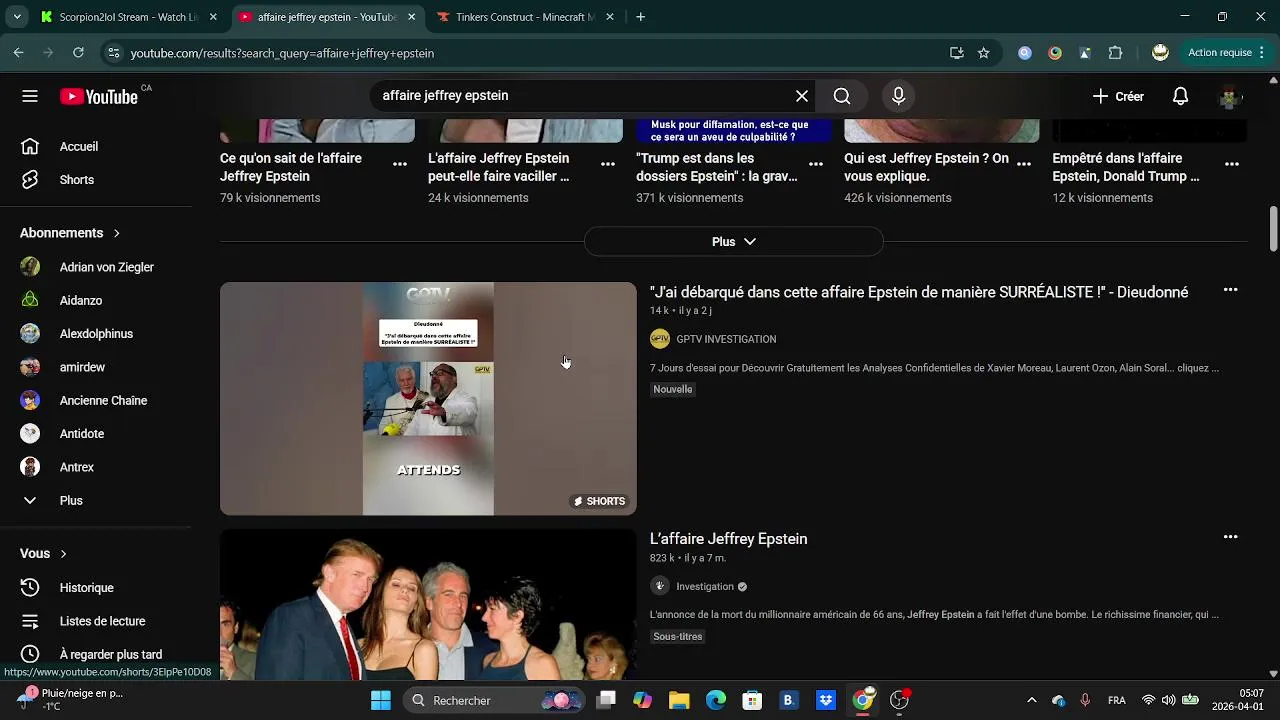Open File Explorer from the taskbar
The height and width of the screenshot is (720, 1280).
[679, 700]
